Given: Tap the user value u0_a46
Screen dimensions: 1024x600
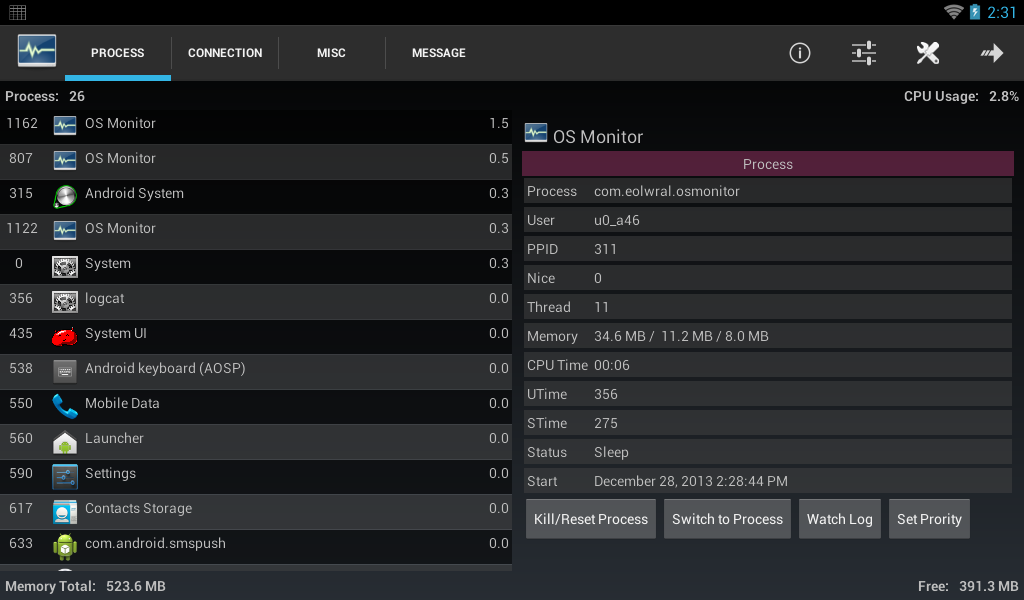Looking at the screenshot, I should tap(616, 221).
